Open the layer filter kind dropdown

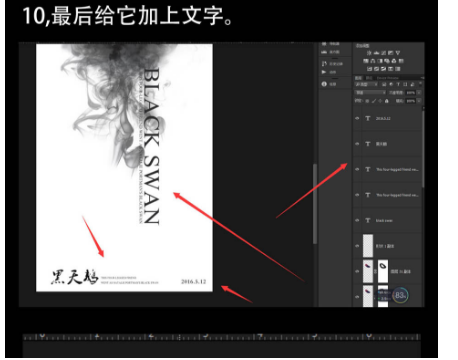coord(366,84)
